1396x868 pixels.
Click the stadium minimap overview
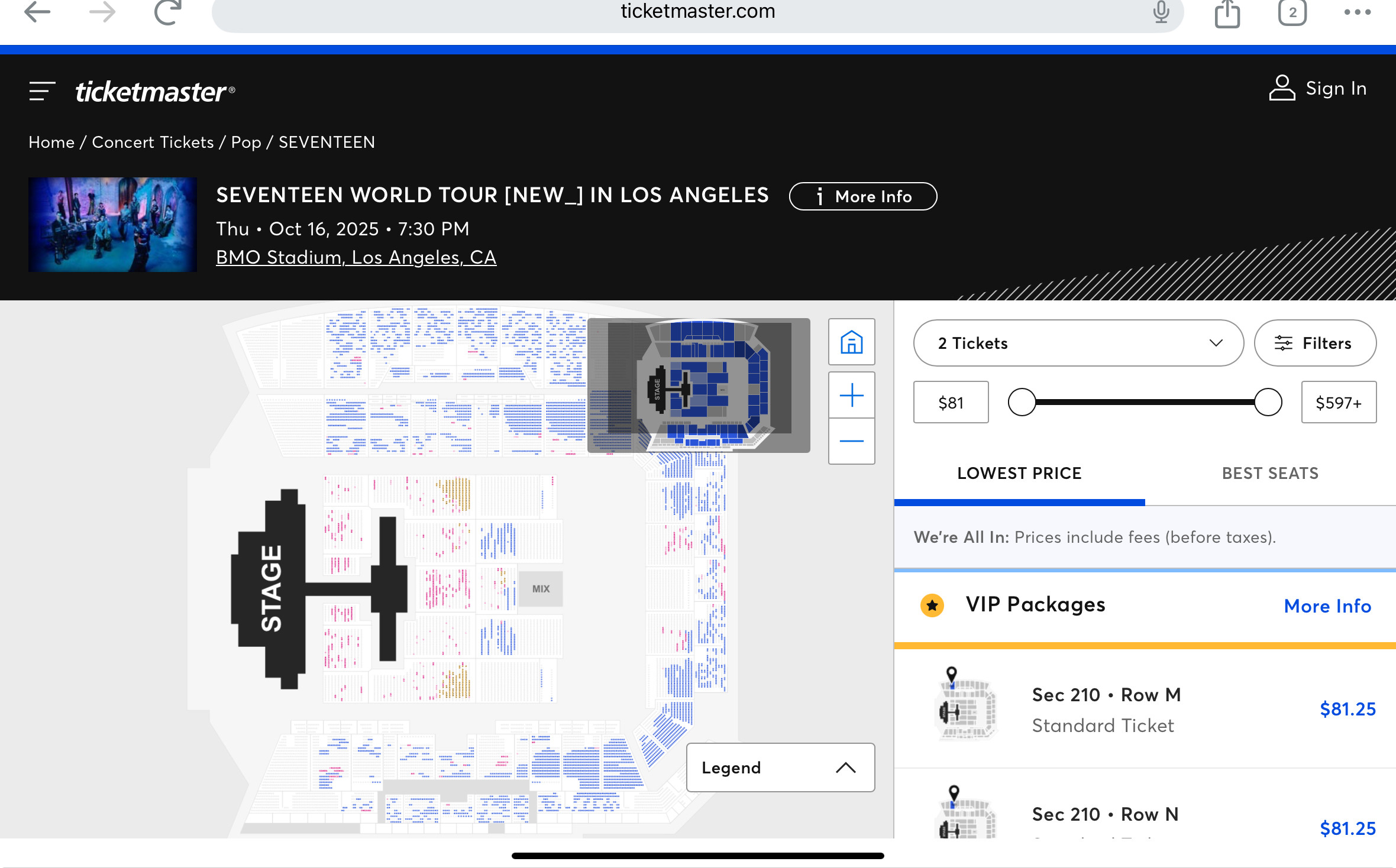pyautogui.click(x=699, y=386)
